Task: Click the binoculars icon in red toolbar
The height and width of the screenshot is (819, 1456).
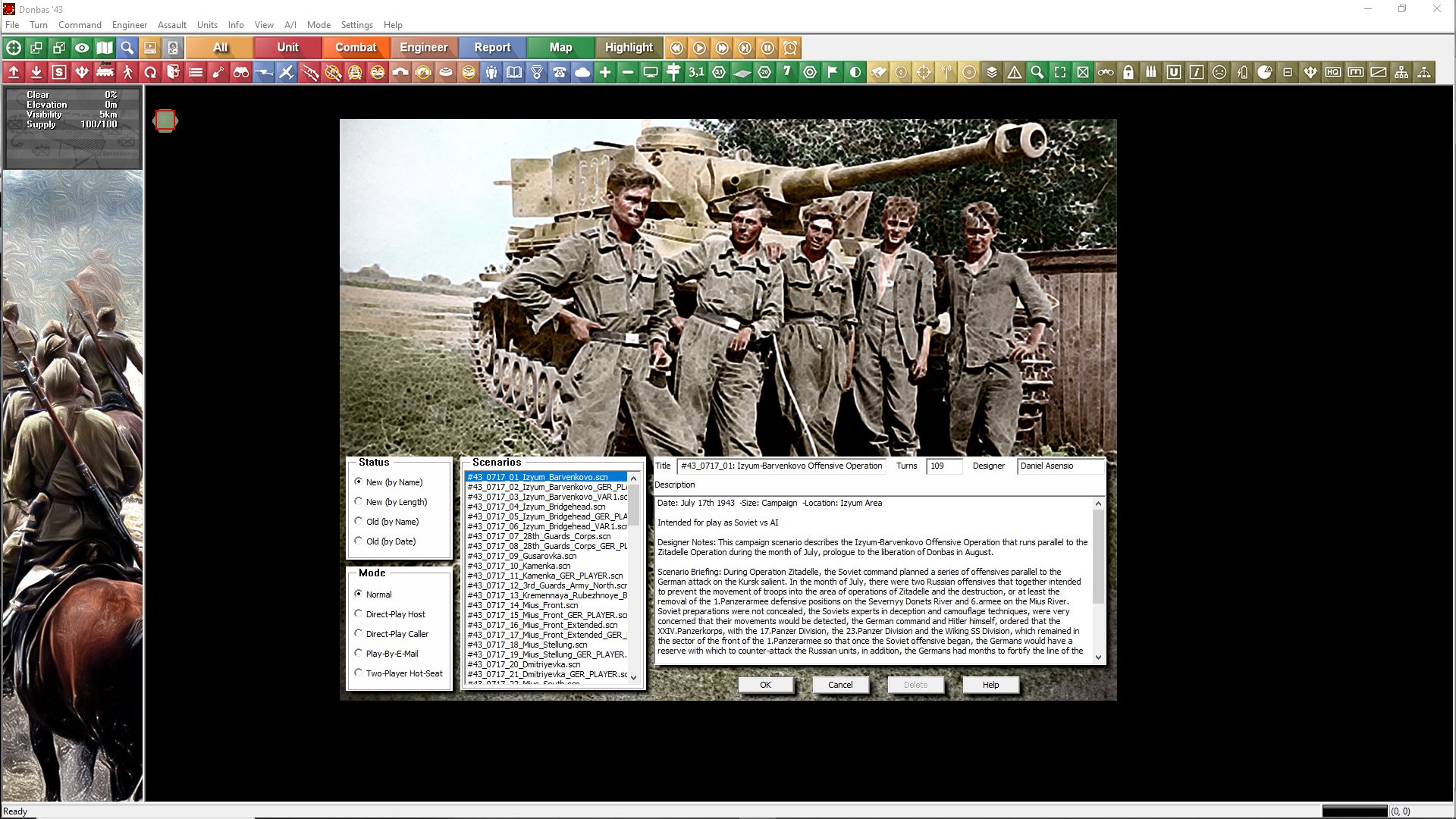Action: click(x=241, y=73)
